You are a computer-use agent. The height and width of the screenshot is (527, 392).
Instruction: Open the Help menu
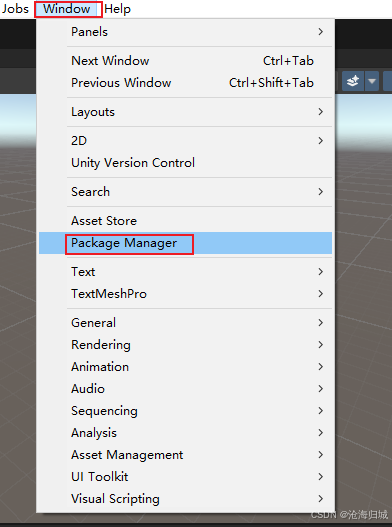117,9
